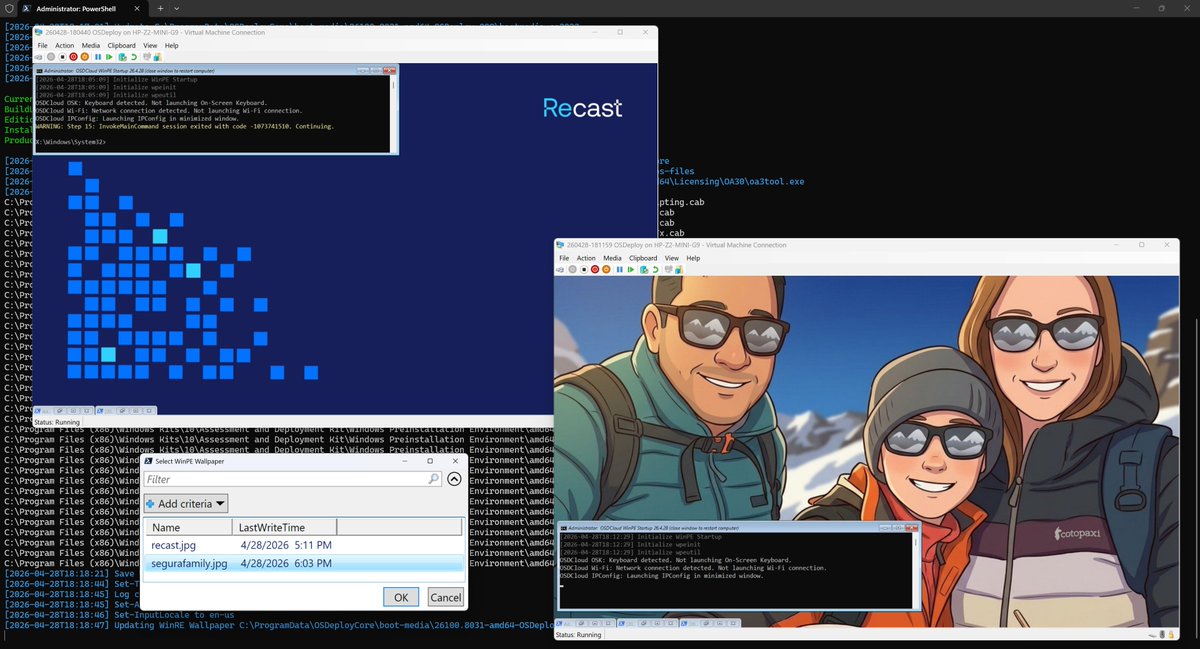1200x649 pixels.
Task: Minimize the 180440 Virtual Machine Connection window
Action: tap(597, 32)
